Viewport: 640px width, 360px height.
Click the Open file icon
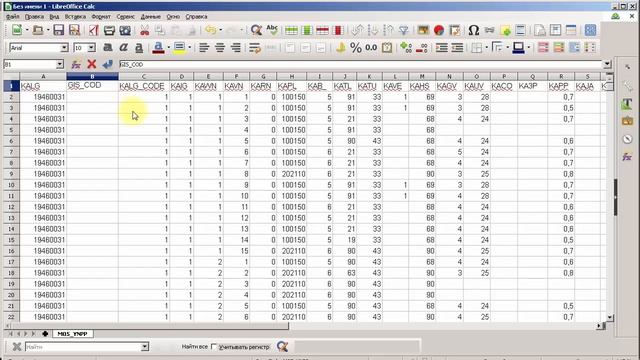pyautogui.click(x=38, y=30)
